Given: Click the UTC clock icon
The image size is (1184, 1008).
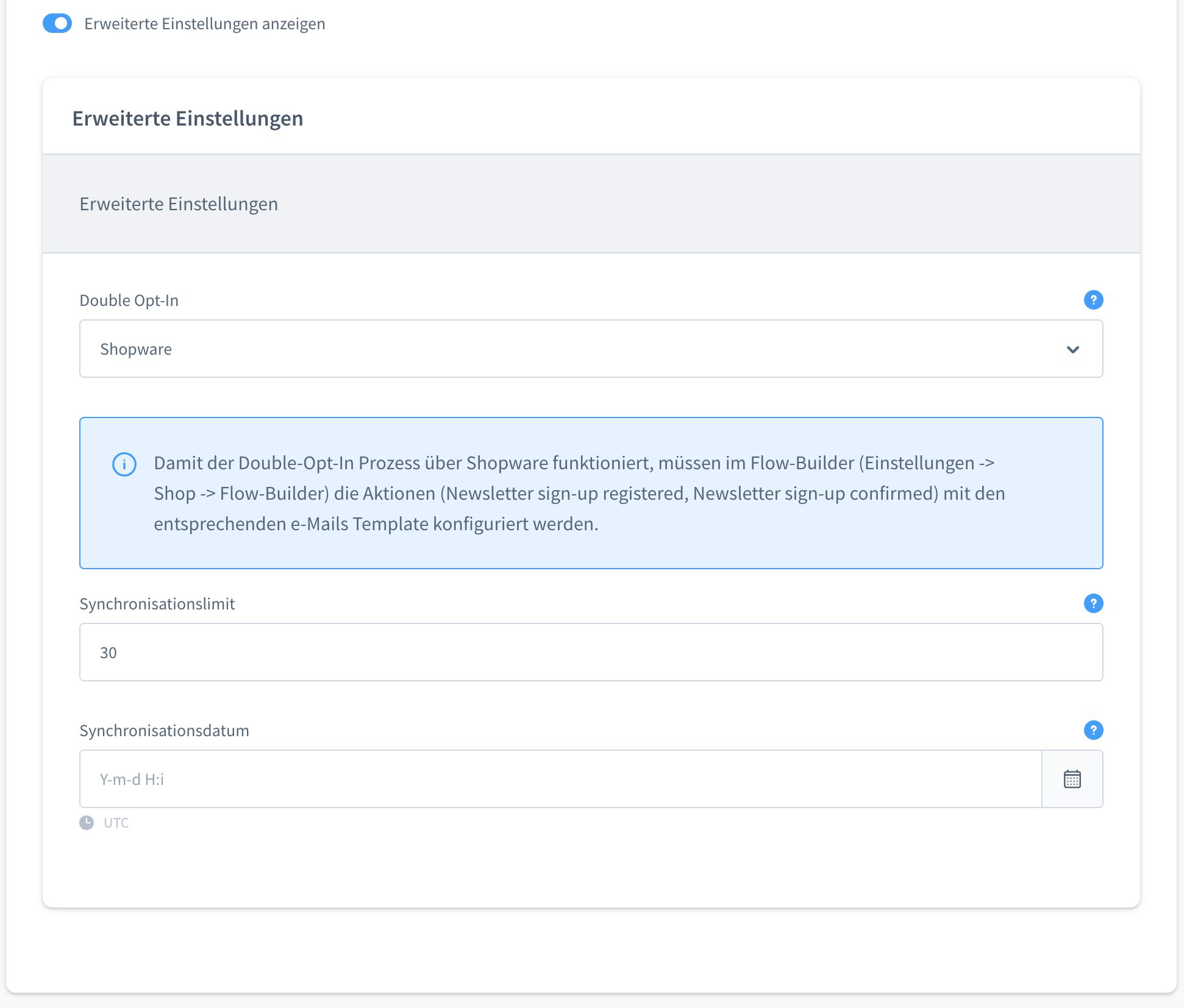Looking at the screenshot, I should [x=87, y=823].
